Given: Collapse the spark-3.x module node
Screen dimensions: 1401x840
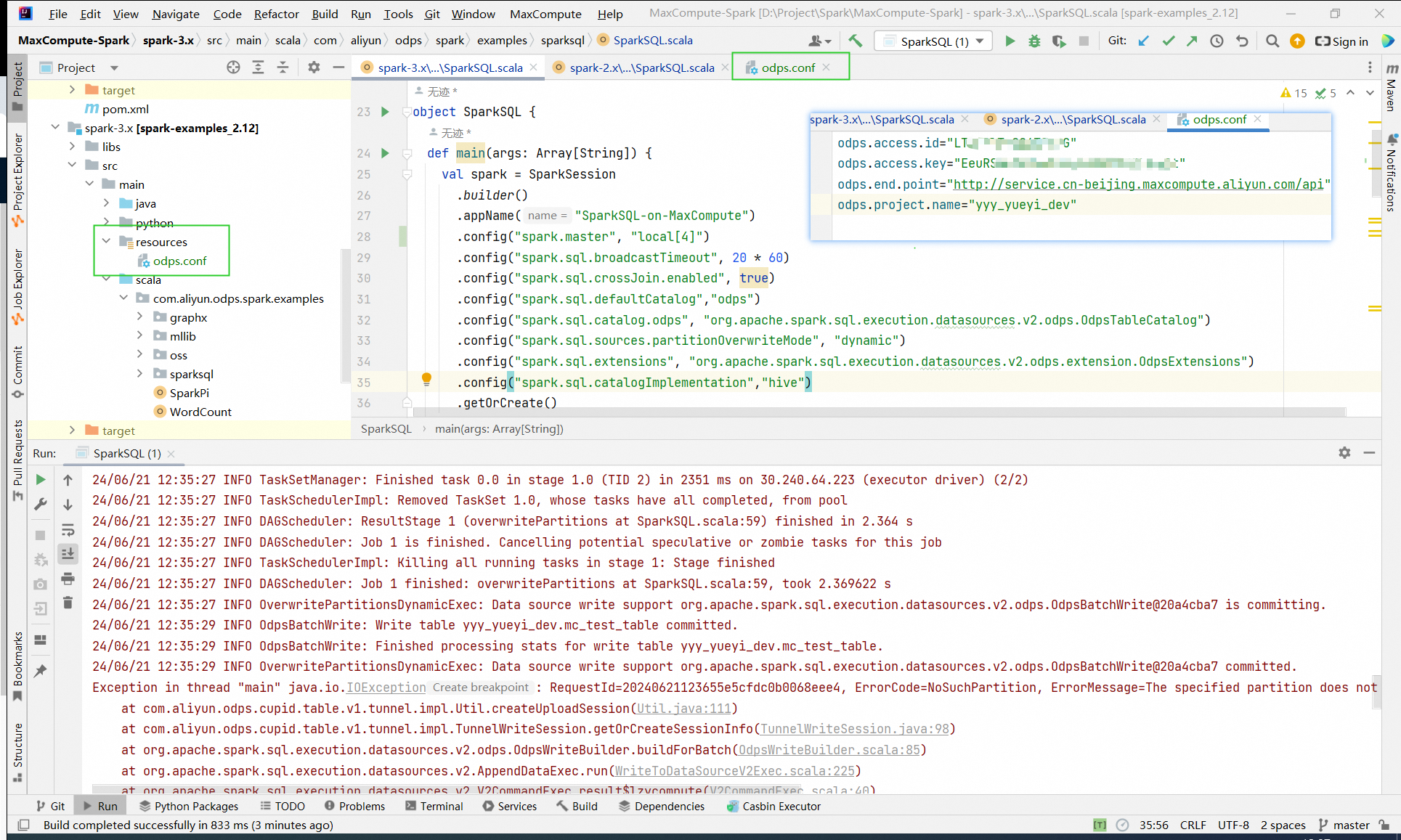Looking at the screenshot, I should pyautogui.click(x=55, y=128).
